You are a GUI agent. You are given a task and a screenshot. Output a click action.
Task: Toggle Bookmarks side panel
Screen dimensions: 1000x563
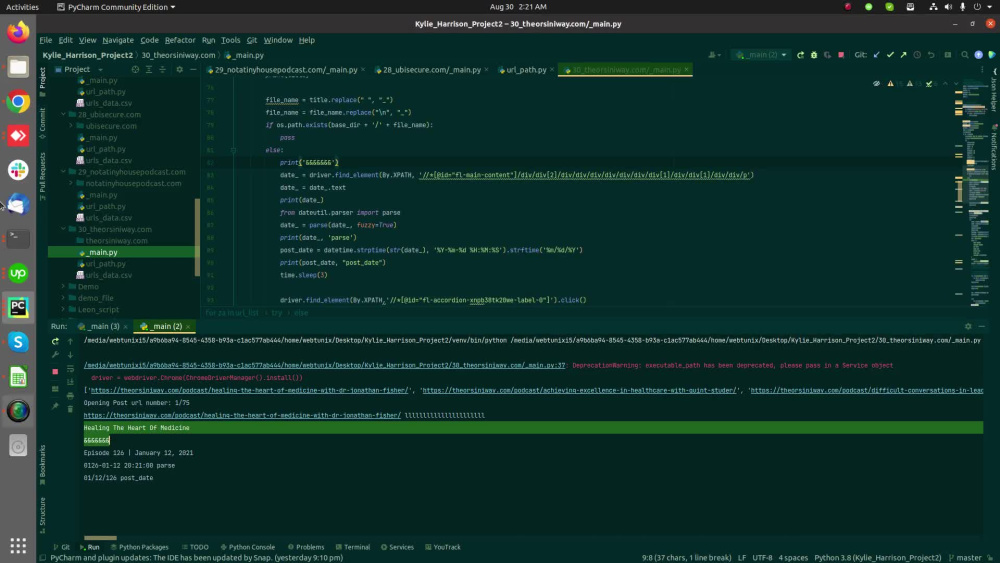click(42, 465)
